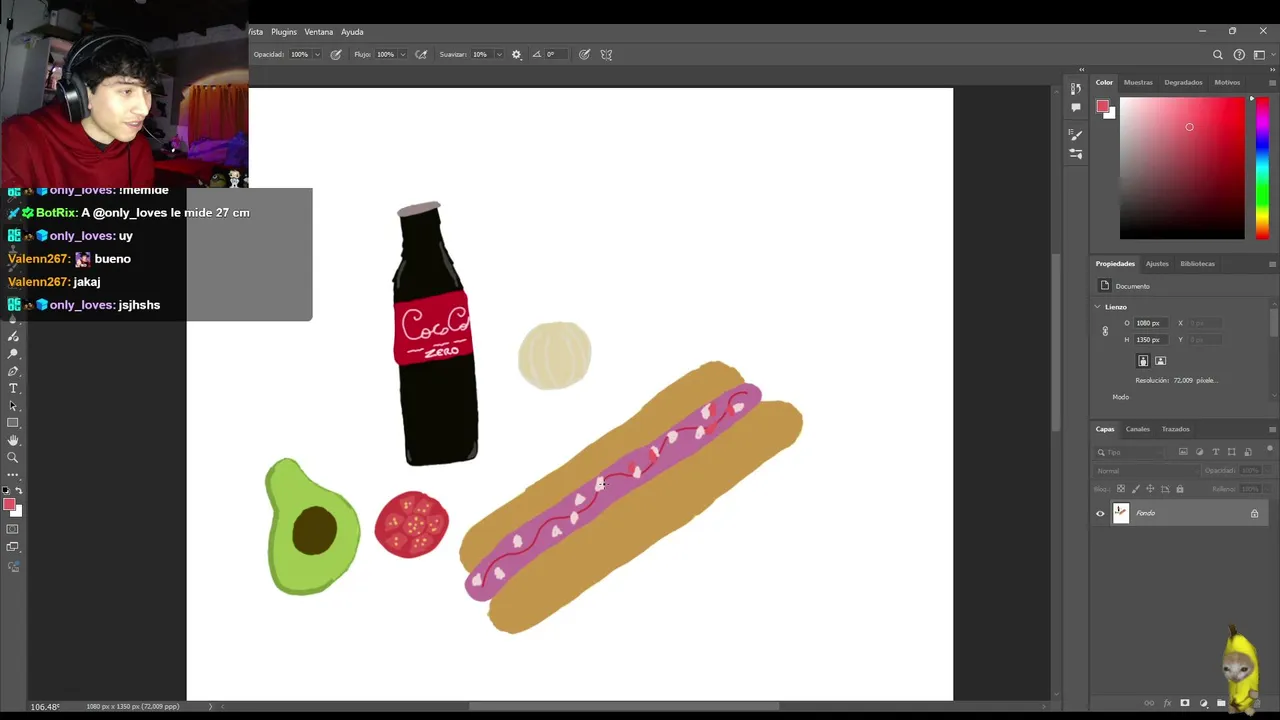Viewport: 1280px width, 720px height.
Task: Switch to the Bibliotecas tab
Action: pyautogui.click(x=1197, y=264)
